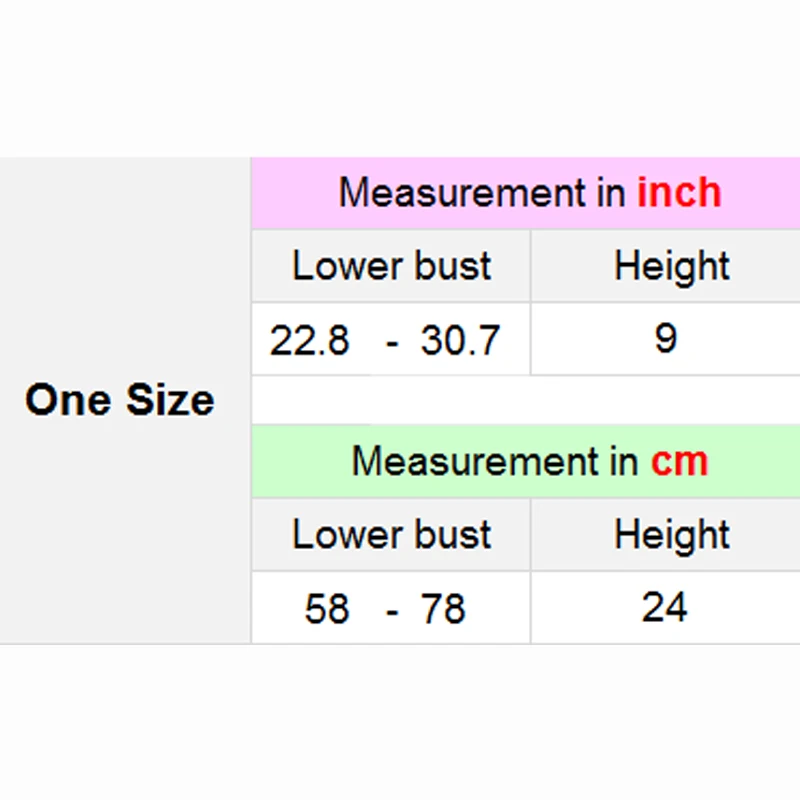Click the red word inch
This screenshot has height=800, width=800.
point(679,192)
